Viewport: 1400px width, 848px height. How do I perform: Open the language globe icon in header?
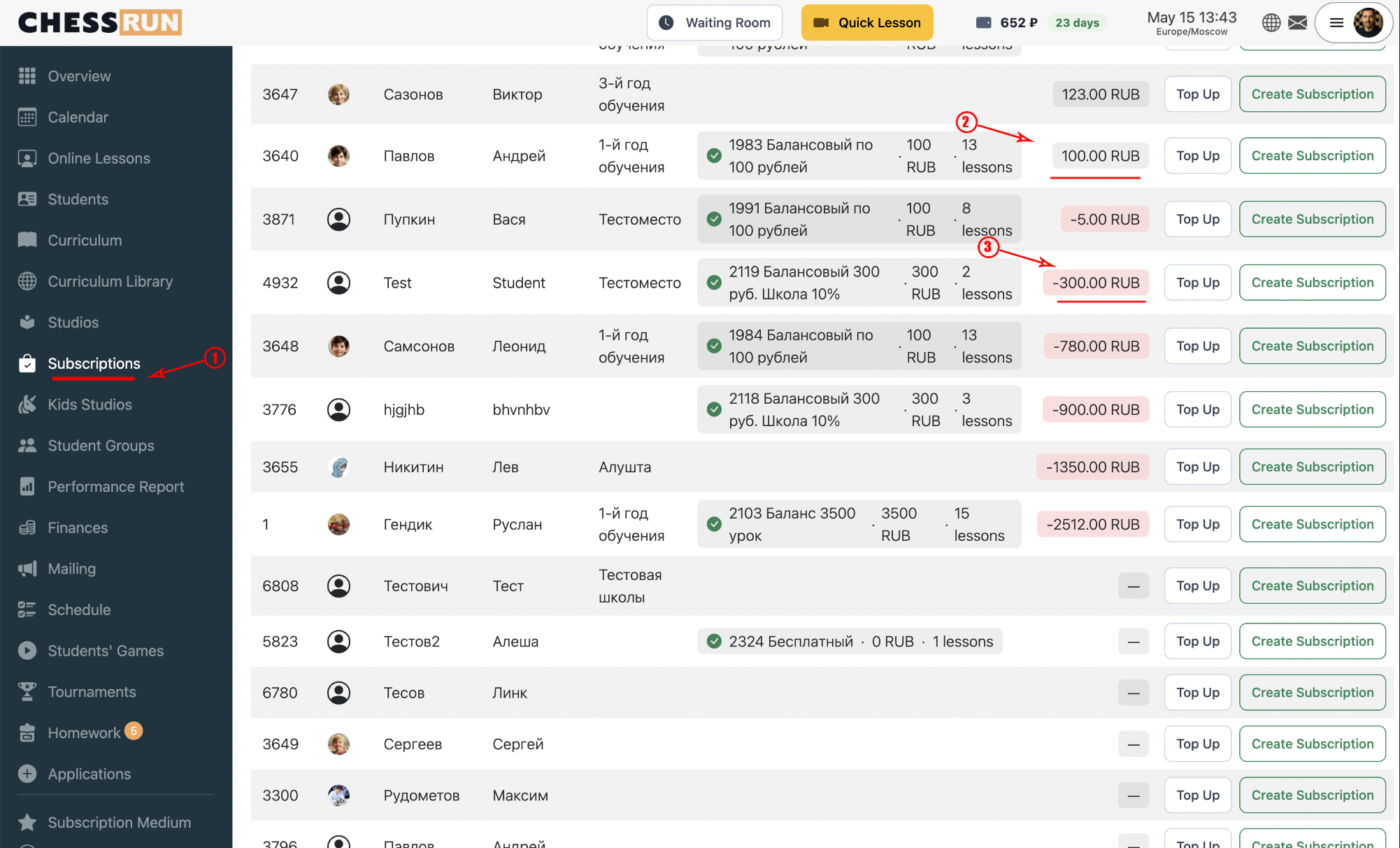[1271, 23]
